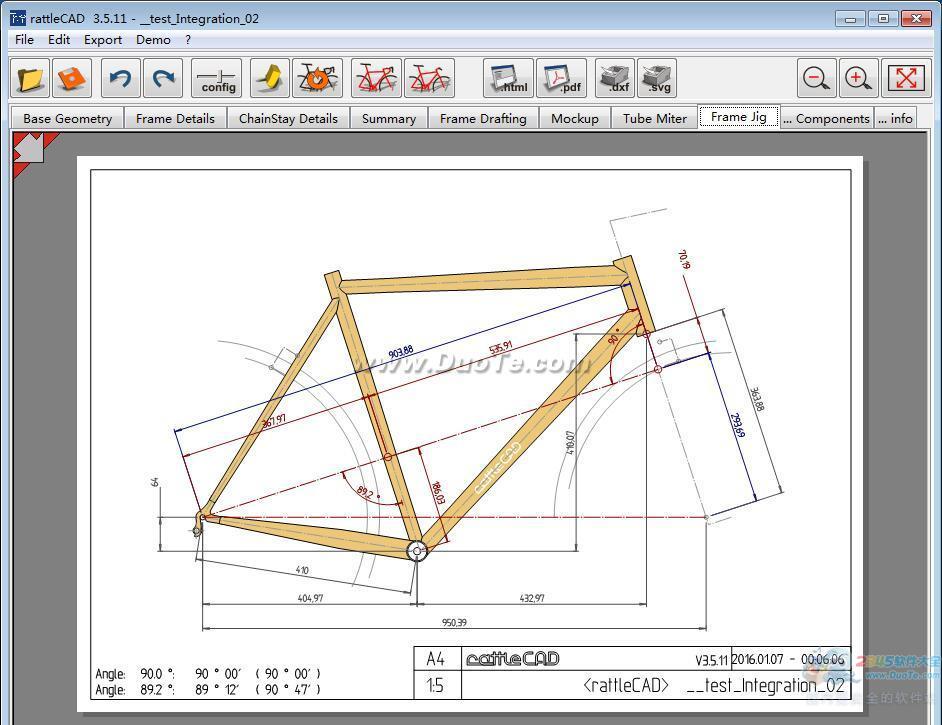Click the 64 vertical dimension label
This screenshot has width=942, height=725.
(x=155, y=482)
